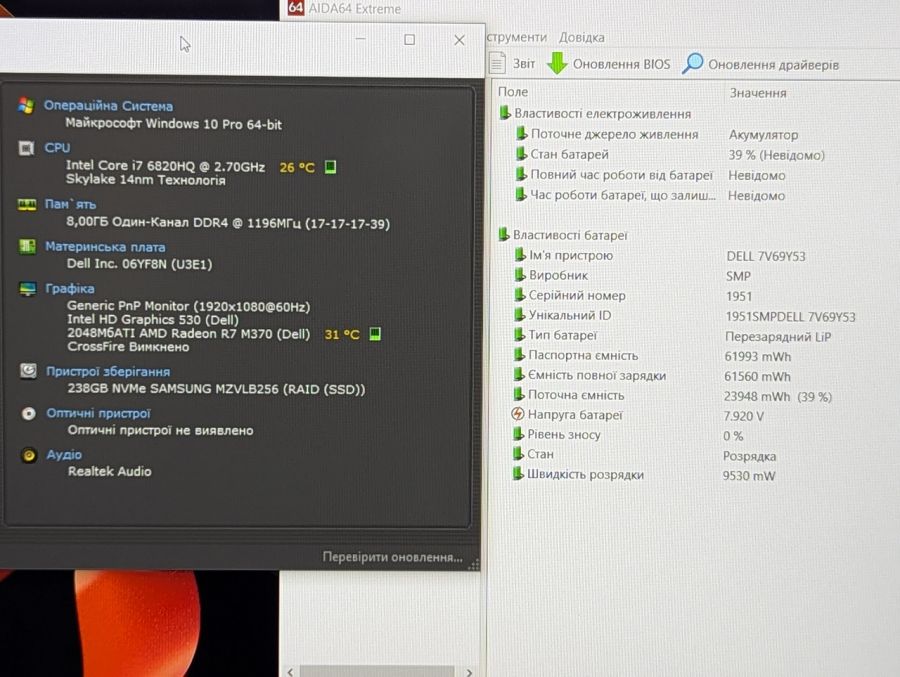Screen dimensions: 900x677
Task: Click the Поле column header
Action: point(513,92)
